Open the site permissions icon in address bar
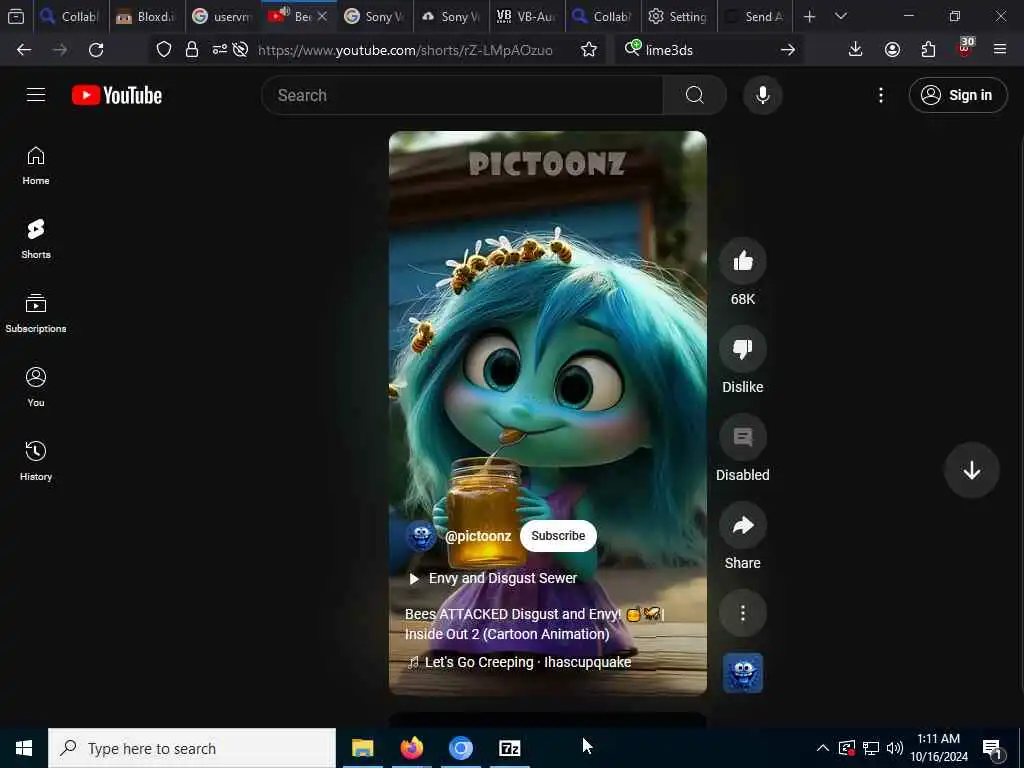This screenshot has width=1024, height=768. pos(219,50)
